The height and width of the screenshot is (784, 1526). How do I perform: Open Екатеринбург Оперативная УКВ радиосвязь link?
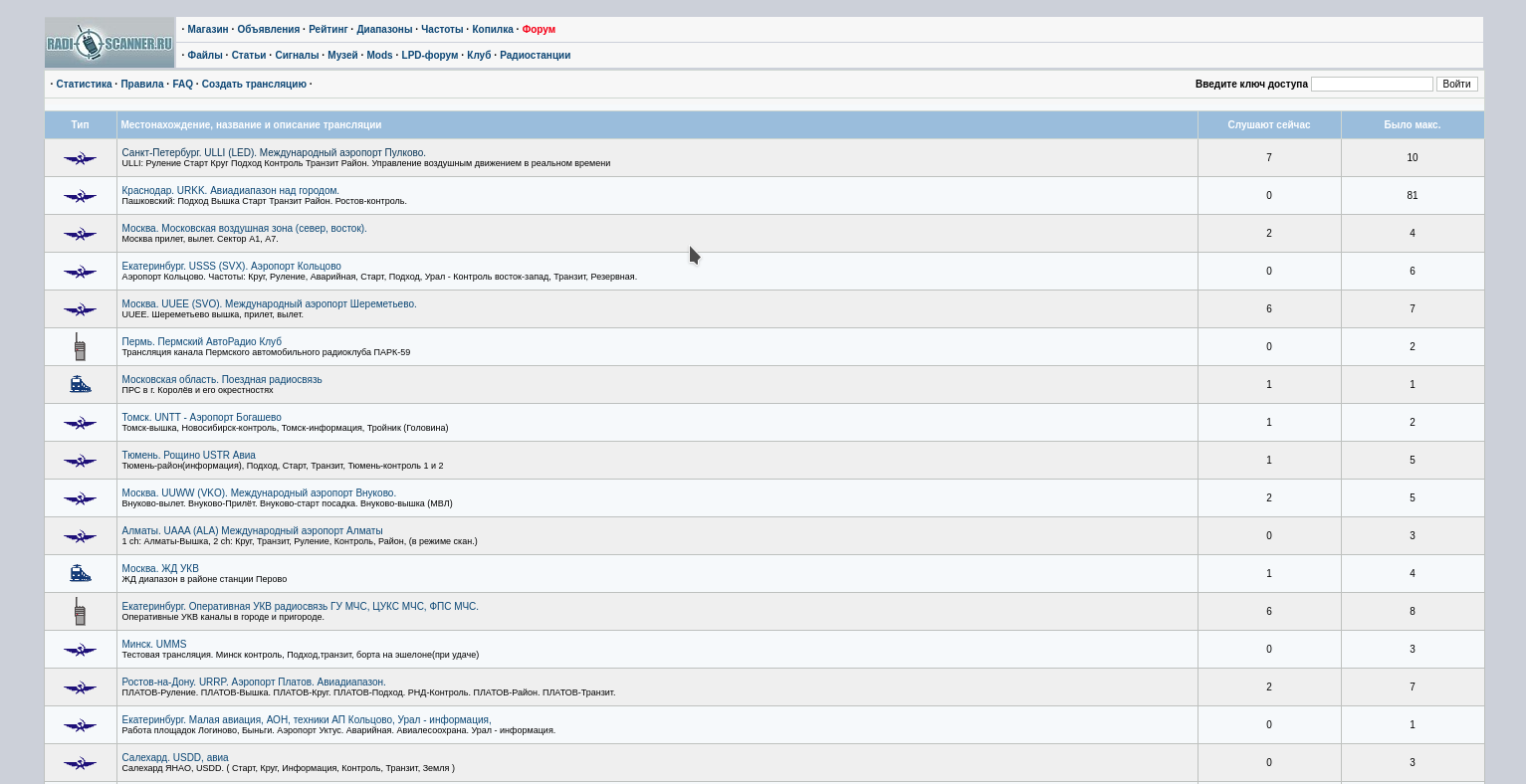pyautogui.click(x=300, y=606)
